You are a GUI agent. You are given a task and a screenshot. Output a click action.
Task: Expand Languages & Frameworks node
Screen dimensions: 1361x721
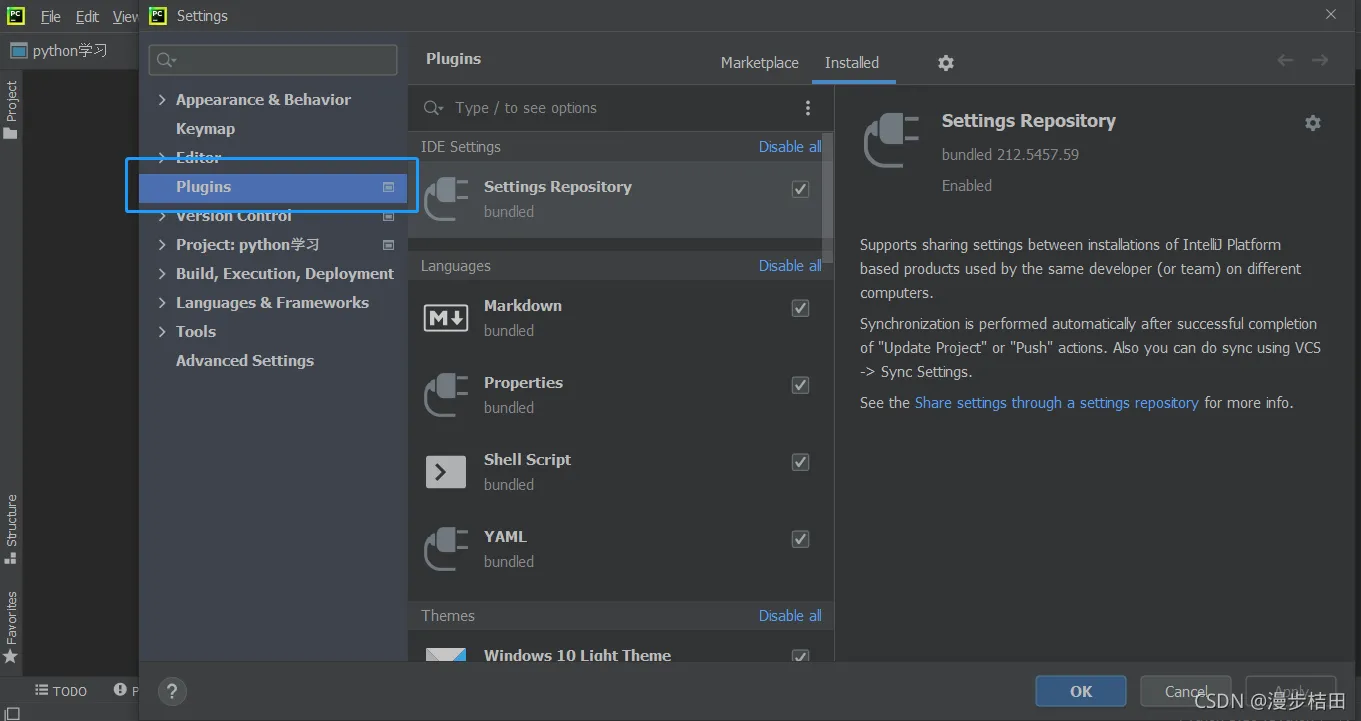tap(162, 303)
